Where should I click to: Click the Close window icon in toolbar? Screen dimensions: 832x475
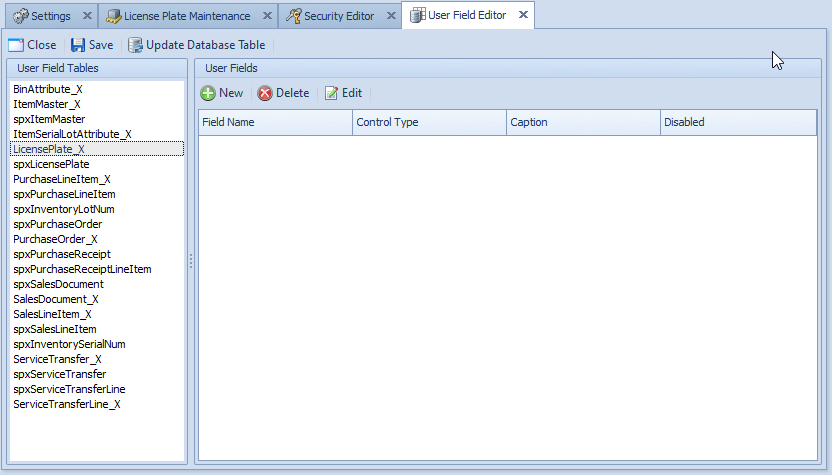click(x=15, y=45)
